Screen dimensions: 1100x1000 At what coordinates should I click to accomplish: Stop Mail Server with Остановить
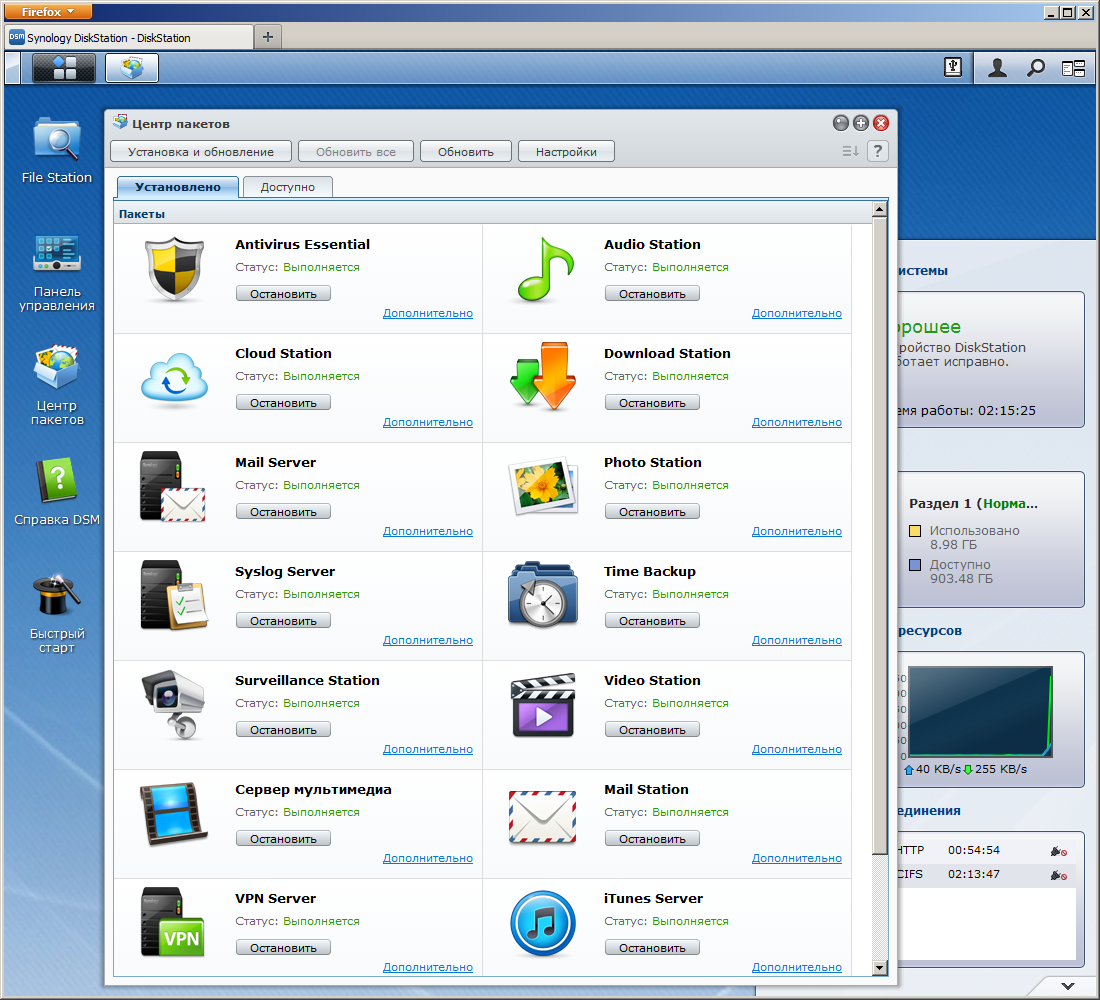pos(283,512)
